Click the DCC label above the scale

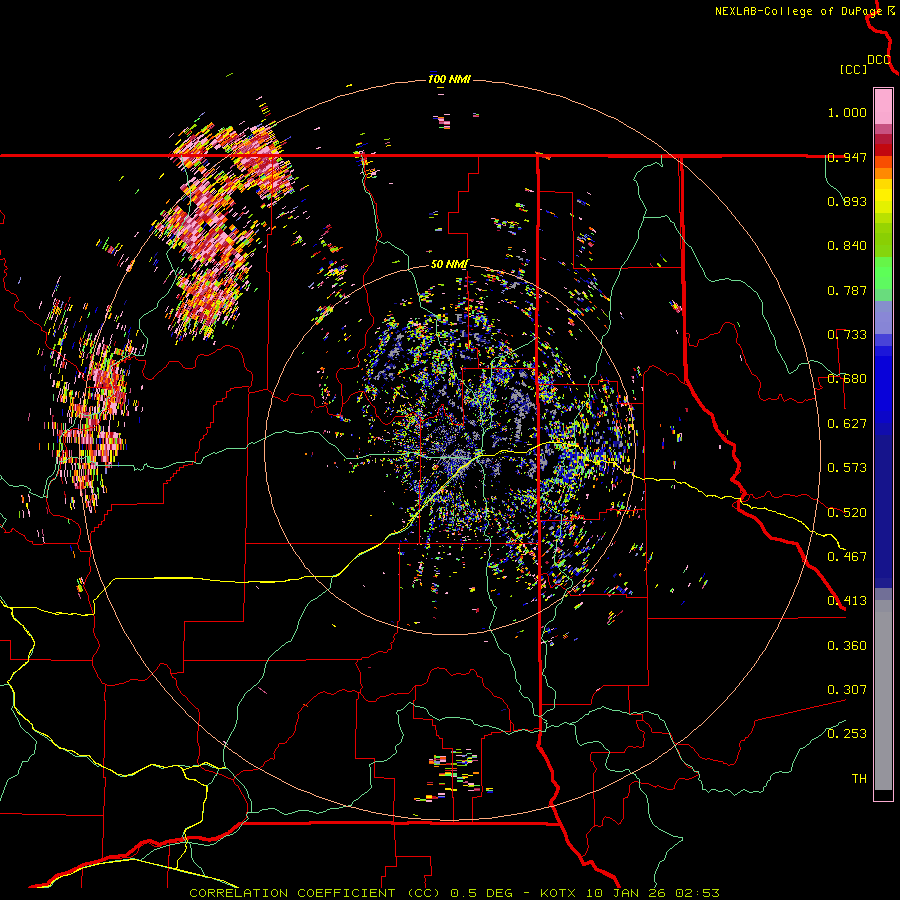(x=879, y=60)
